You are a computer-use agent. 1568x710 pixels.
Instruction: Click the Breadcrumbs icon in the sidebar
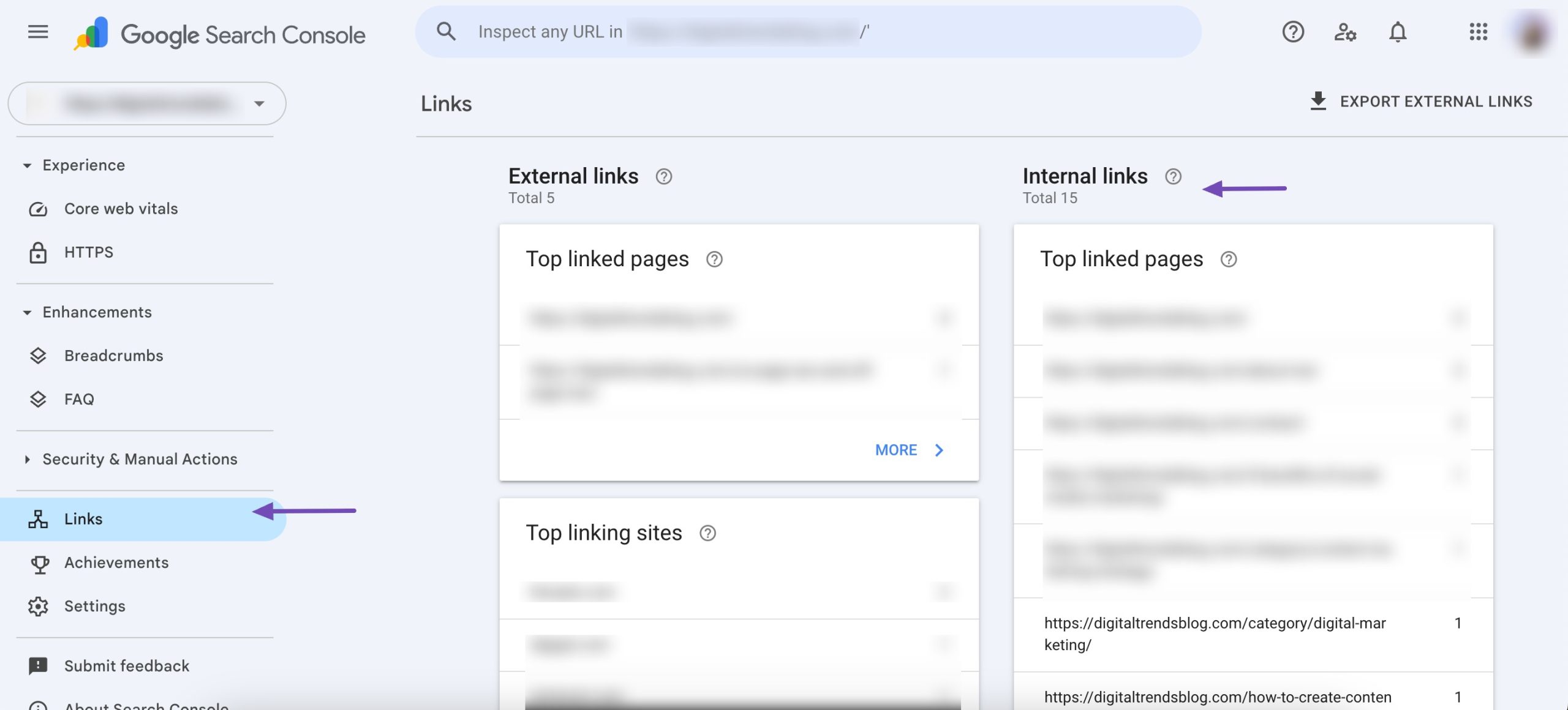coord(39,355)
